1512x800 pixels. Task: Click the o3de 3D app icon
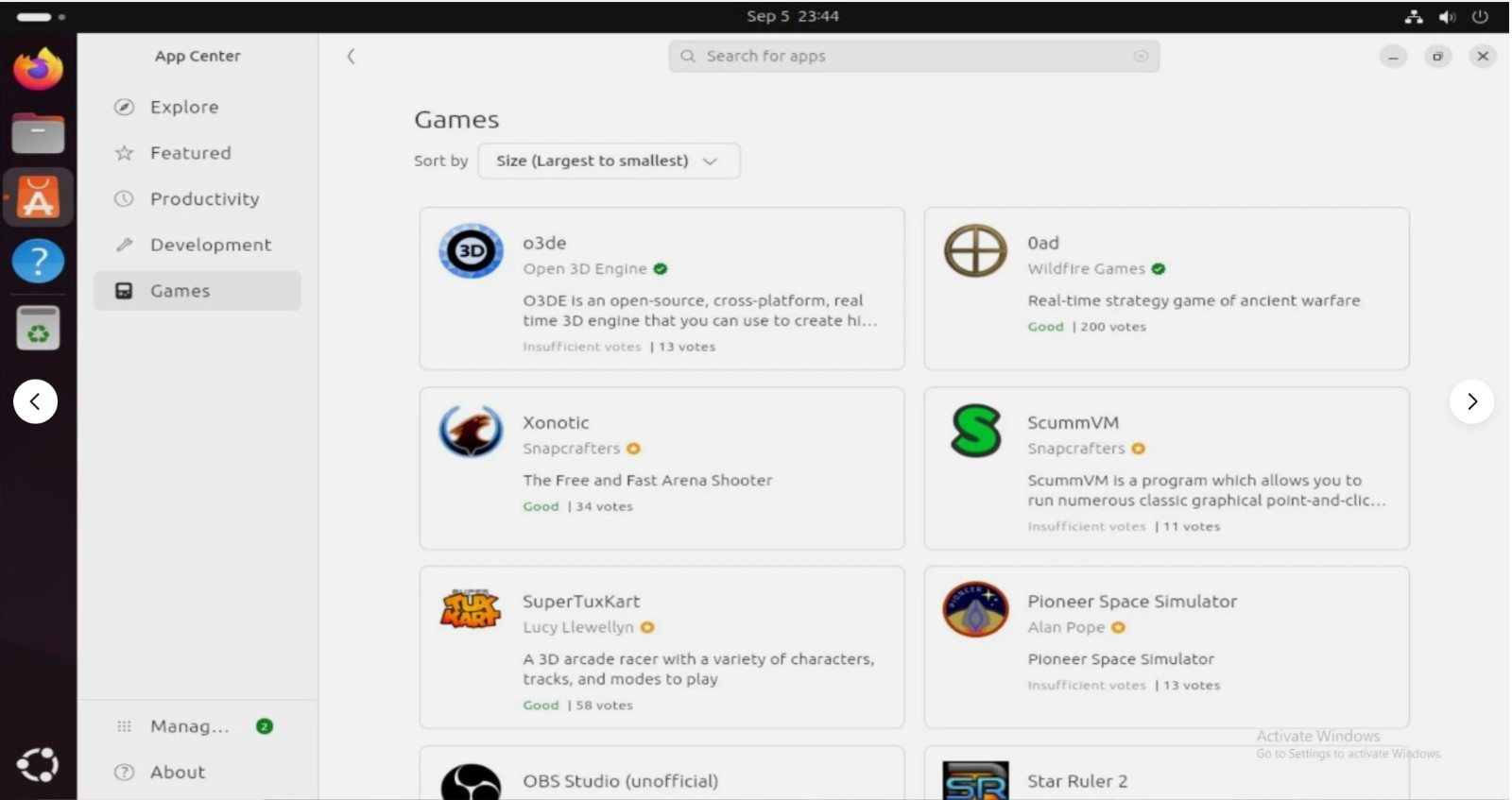[x=471, y=251]
